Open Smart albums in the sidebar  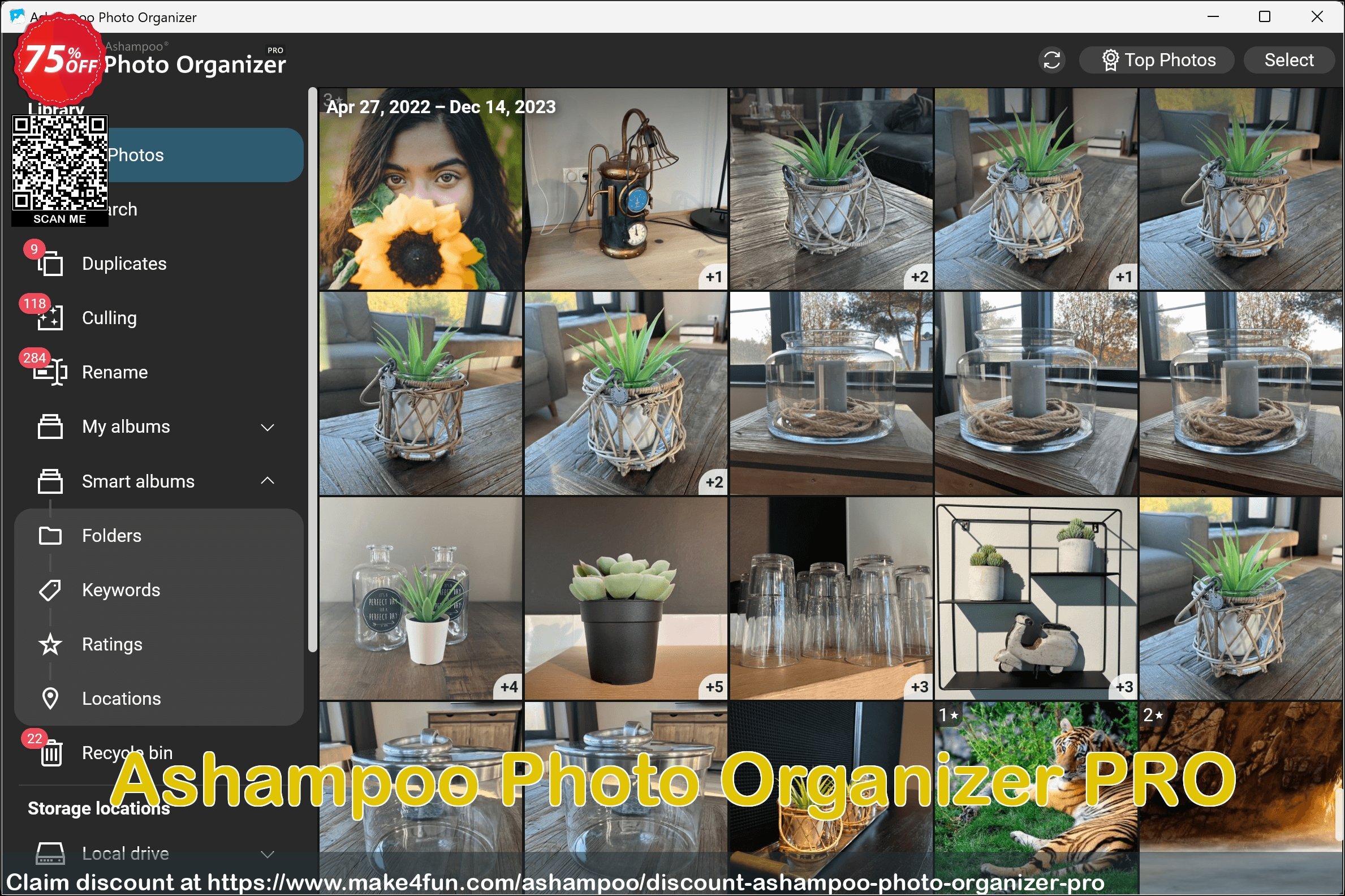(160, 481)
